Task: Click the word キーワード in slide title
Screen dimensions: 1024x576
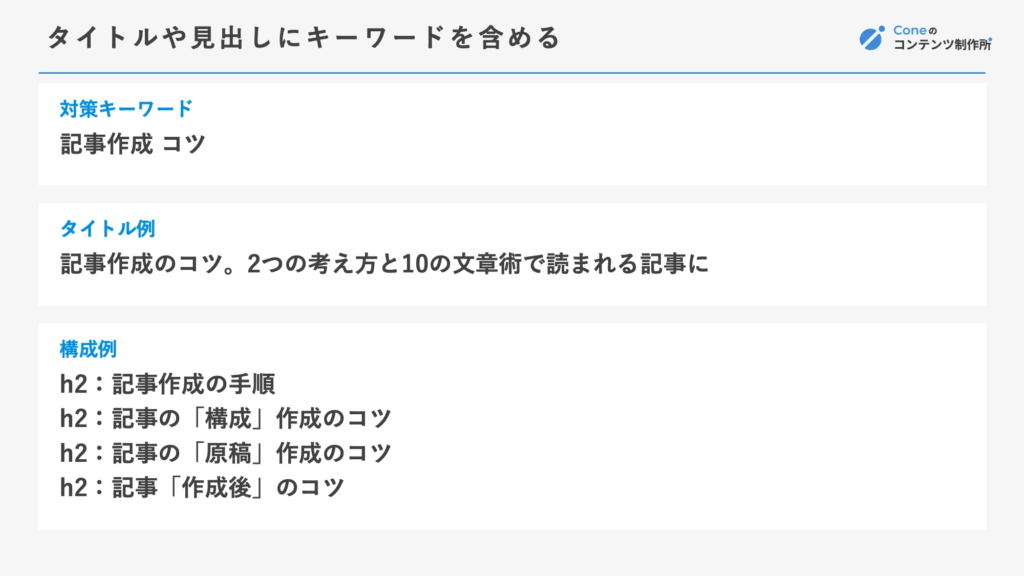Action: [x=376, y=37]
